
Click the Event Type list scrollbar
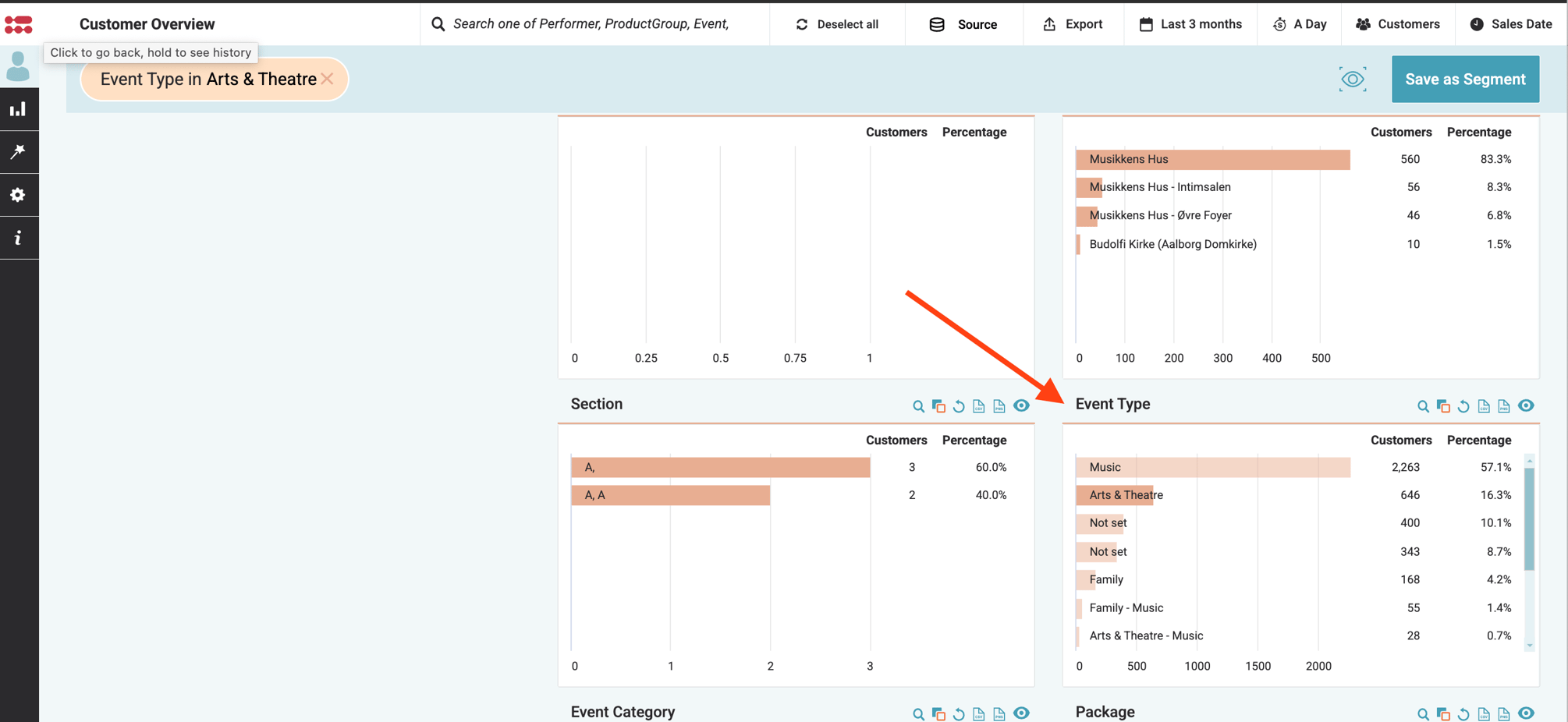click(1529, 518)
